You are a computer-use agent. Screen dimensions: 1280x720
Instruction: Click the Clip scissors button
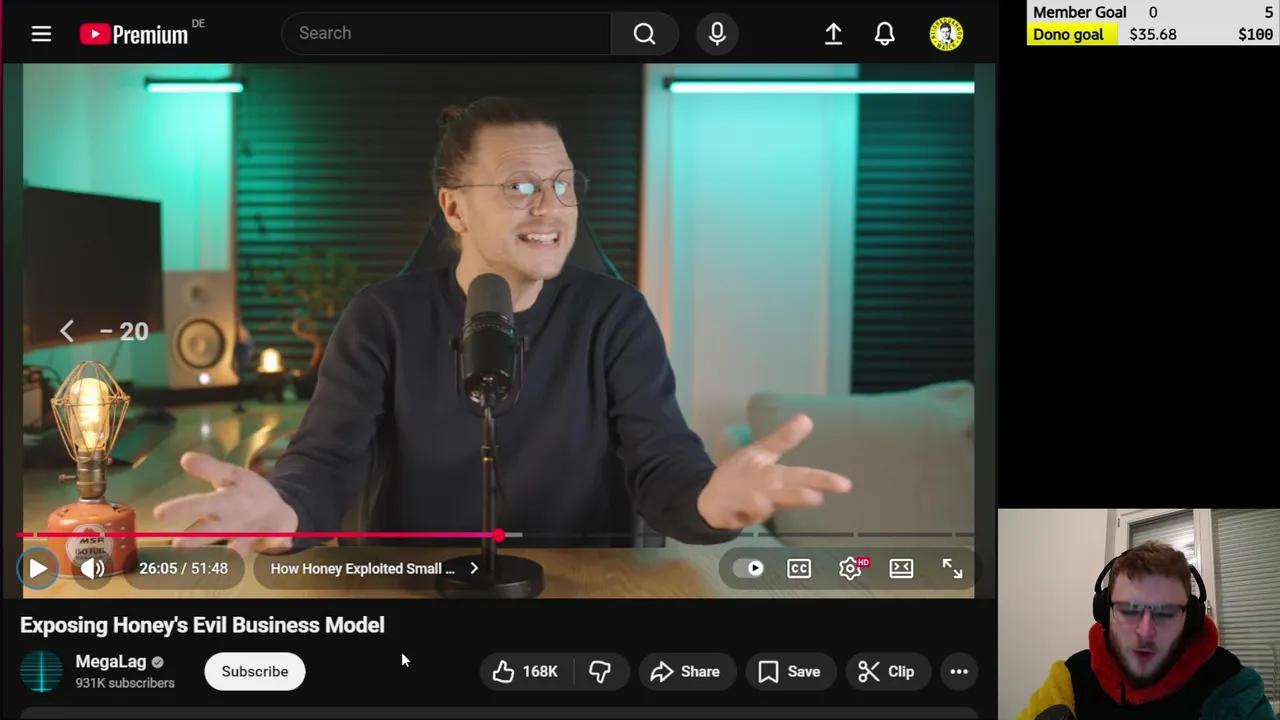(x=887, y=672)
